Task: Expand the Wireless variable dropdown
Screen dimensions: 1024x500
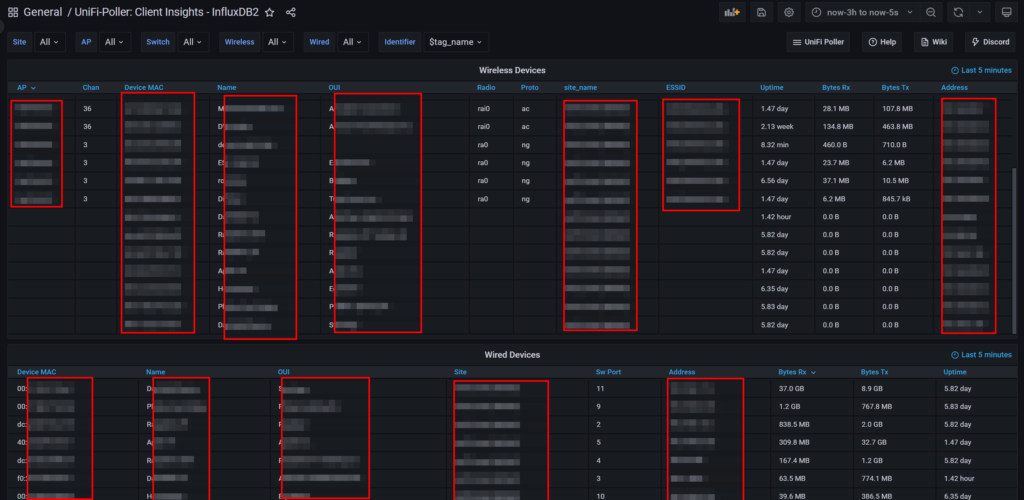Action: tap(278, 42)
